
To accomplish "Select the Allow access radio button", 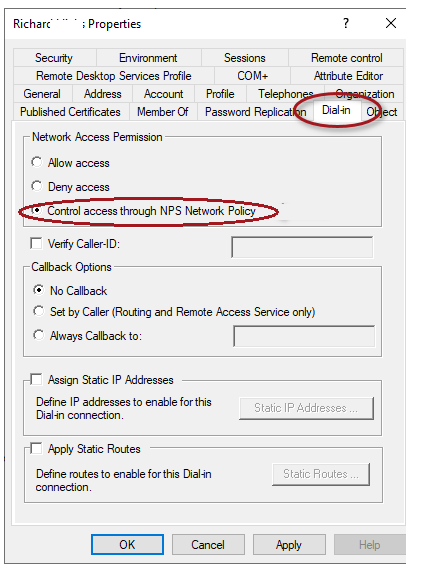I will (37, 162).
